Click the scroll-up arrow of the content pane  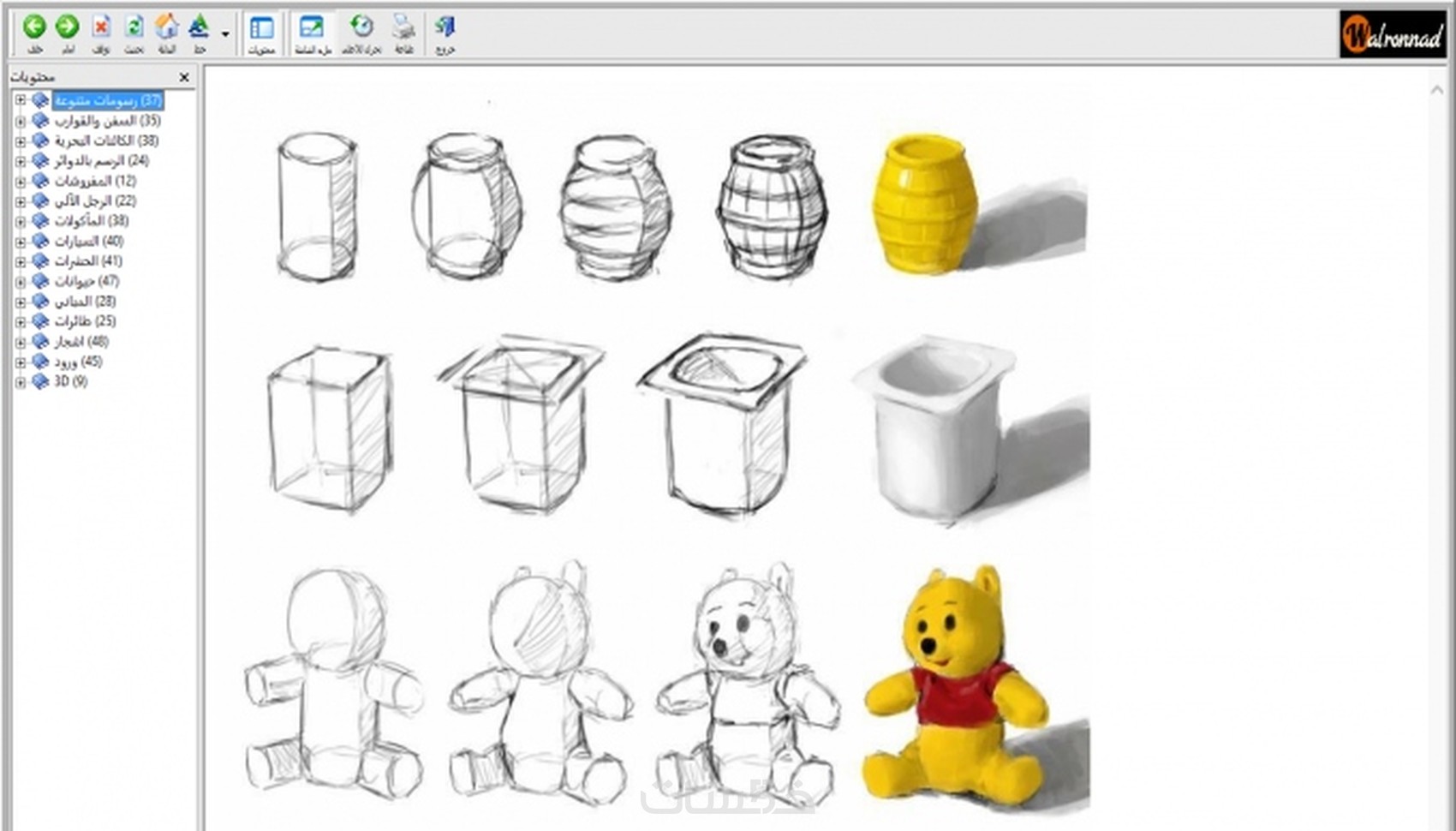(x=1436, y=90)
